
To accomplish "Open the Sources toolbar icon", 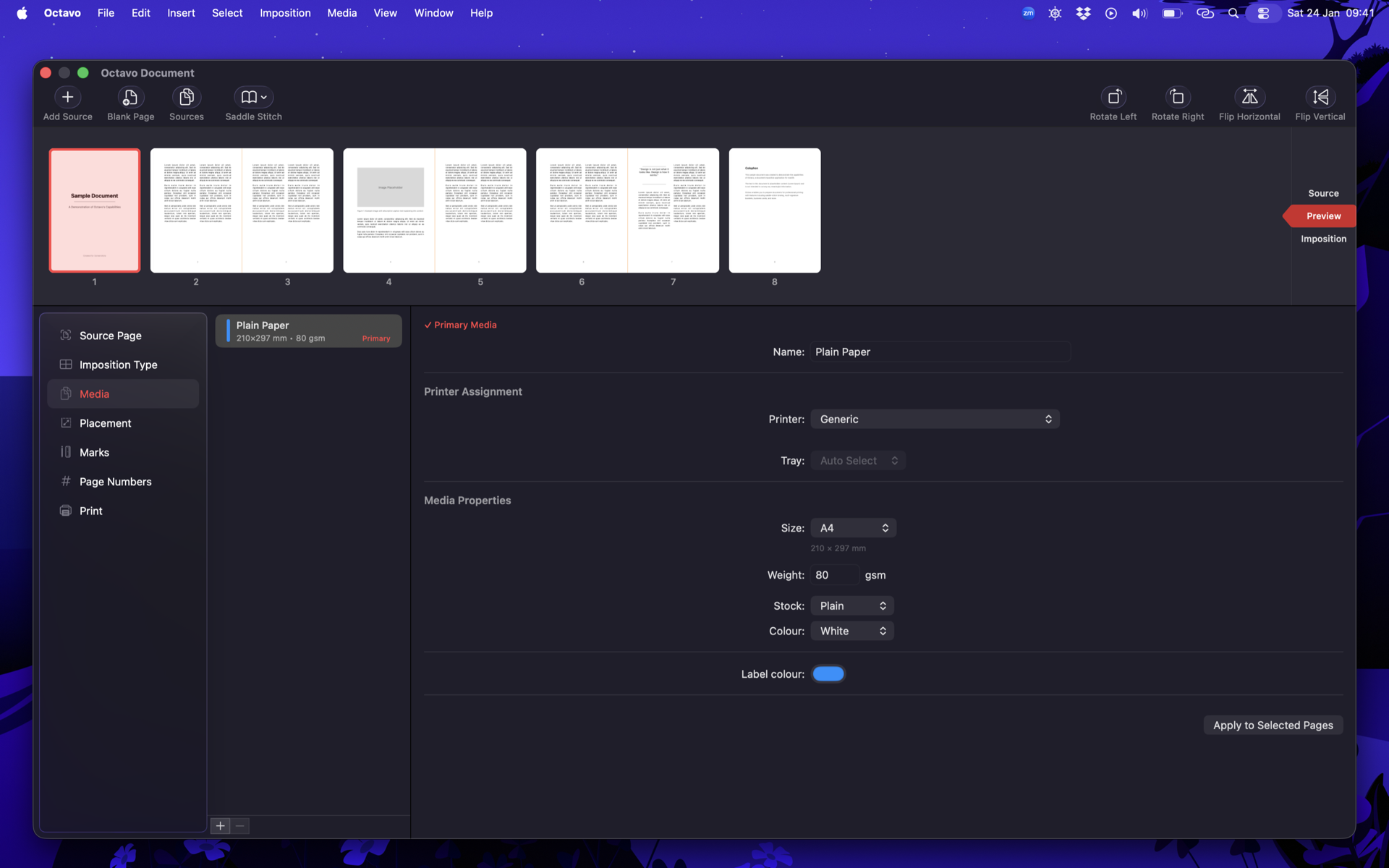I will point(186,97).
